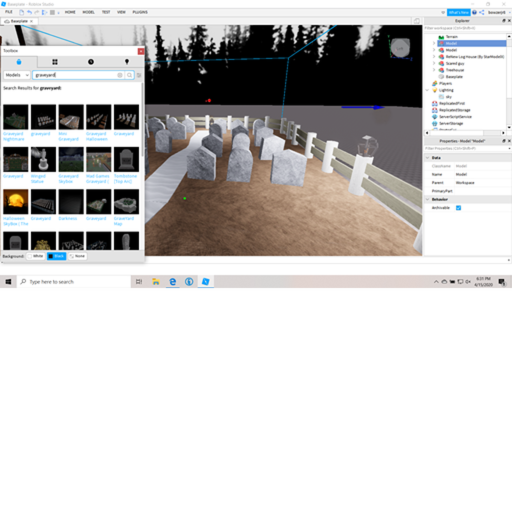Select the Black background swatch
Viewport: 512px width, 512px height.
click(56, 256)
